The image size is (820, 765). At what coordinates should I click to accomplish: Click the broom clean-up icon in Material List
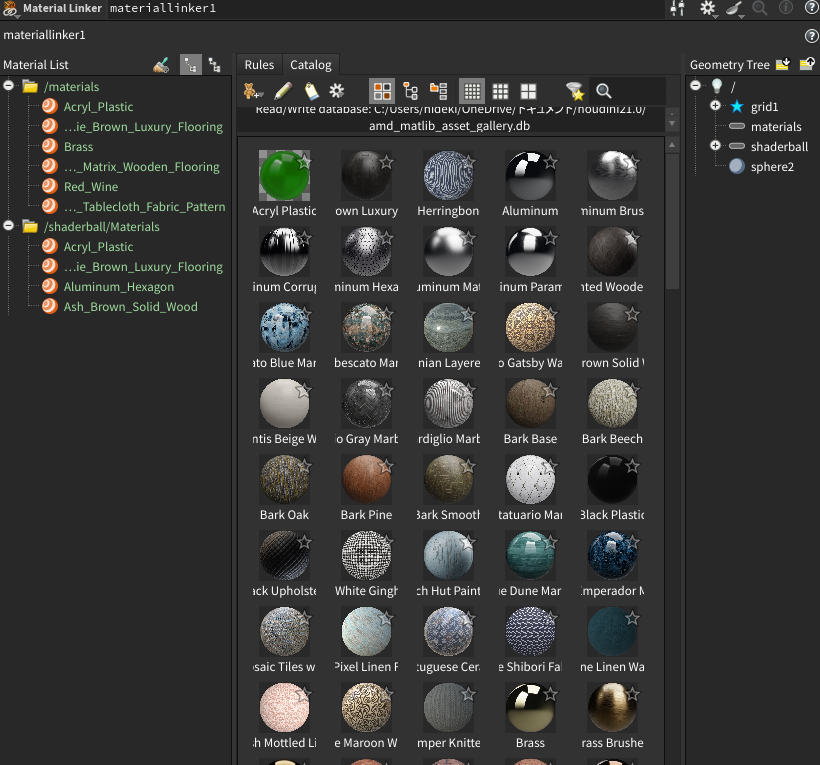(162, 65)
